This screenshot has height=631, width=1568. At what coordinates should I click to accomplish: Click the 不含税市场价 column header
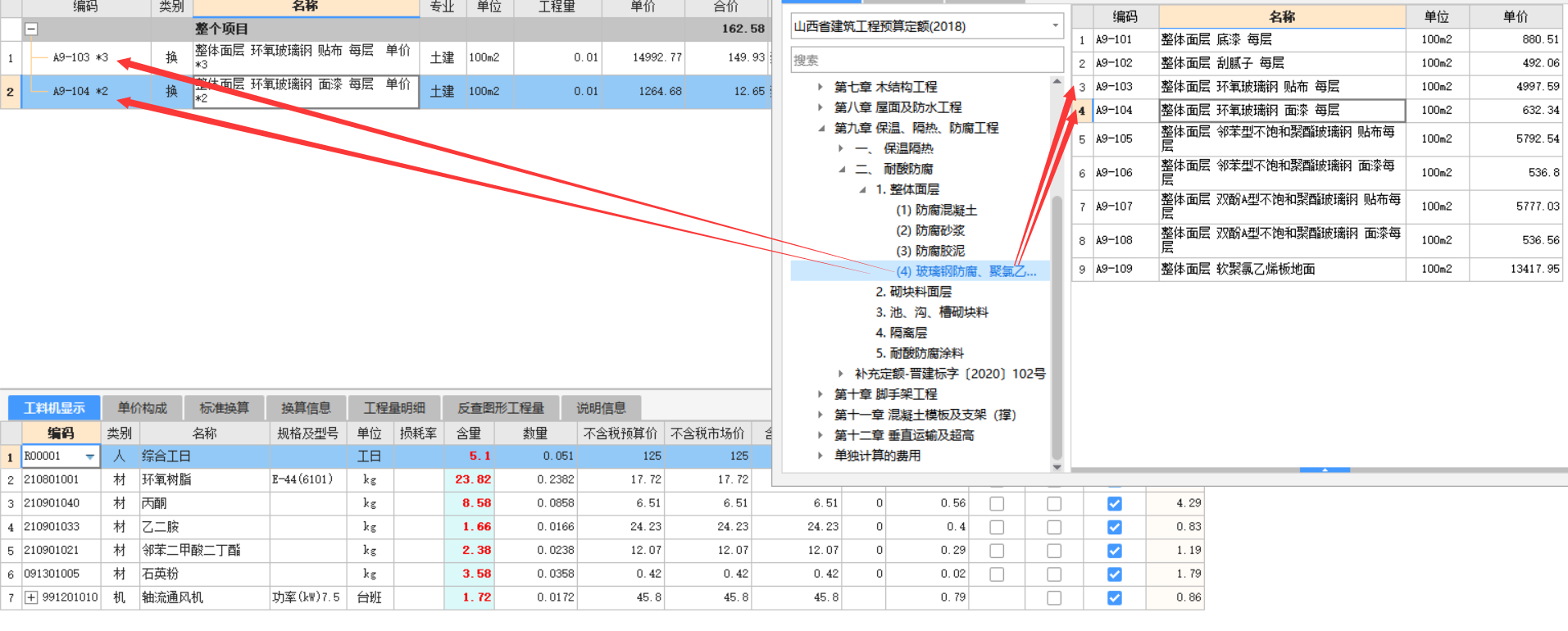(x=707, y=433)
